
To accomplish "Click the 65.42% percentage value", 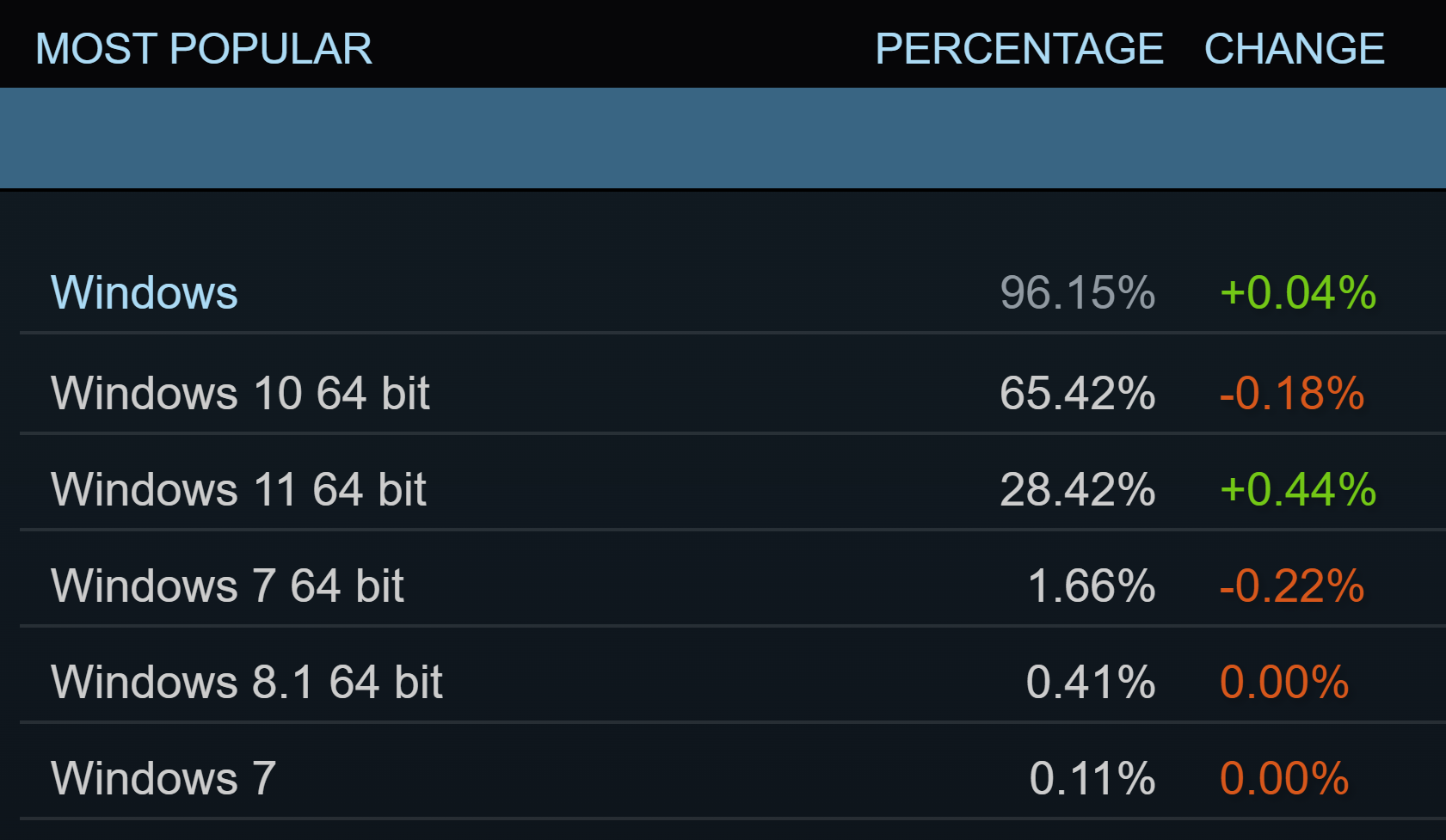I will (x=1077, y=393).
